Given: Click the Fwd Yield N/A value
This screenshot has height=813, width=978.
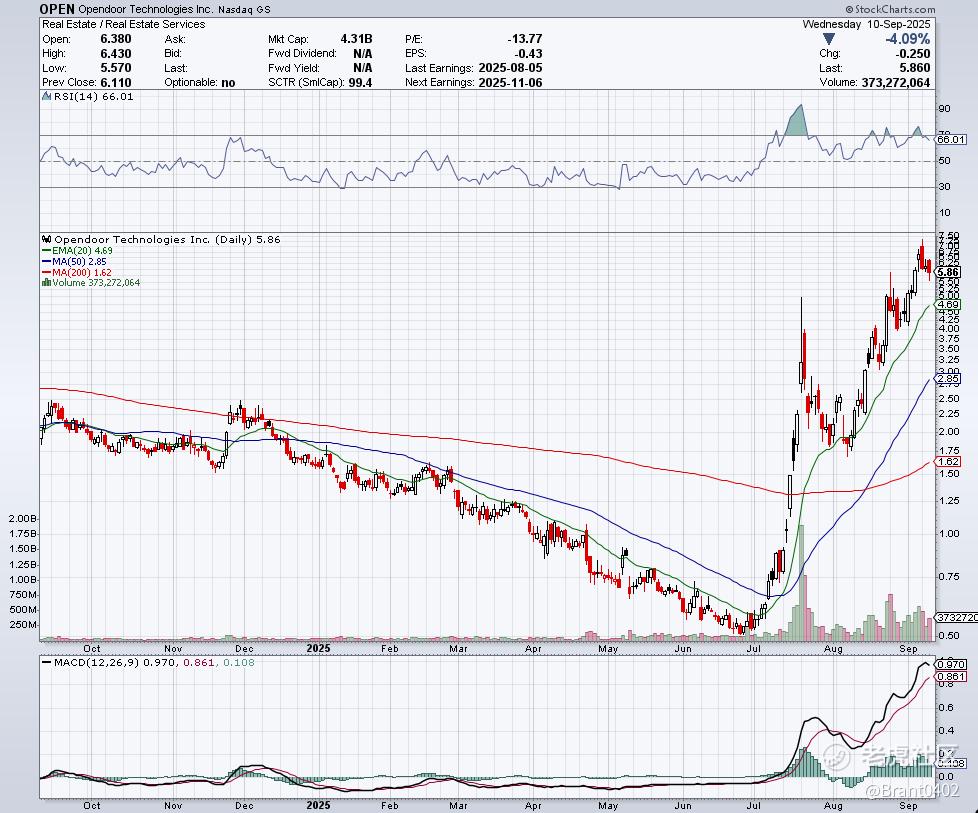Looking at the screenshot, I should click(362, 68).
